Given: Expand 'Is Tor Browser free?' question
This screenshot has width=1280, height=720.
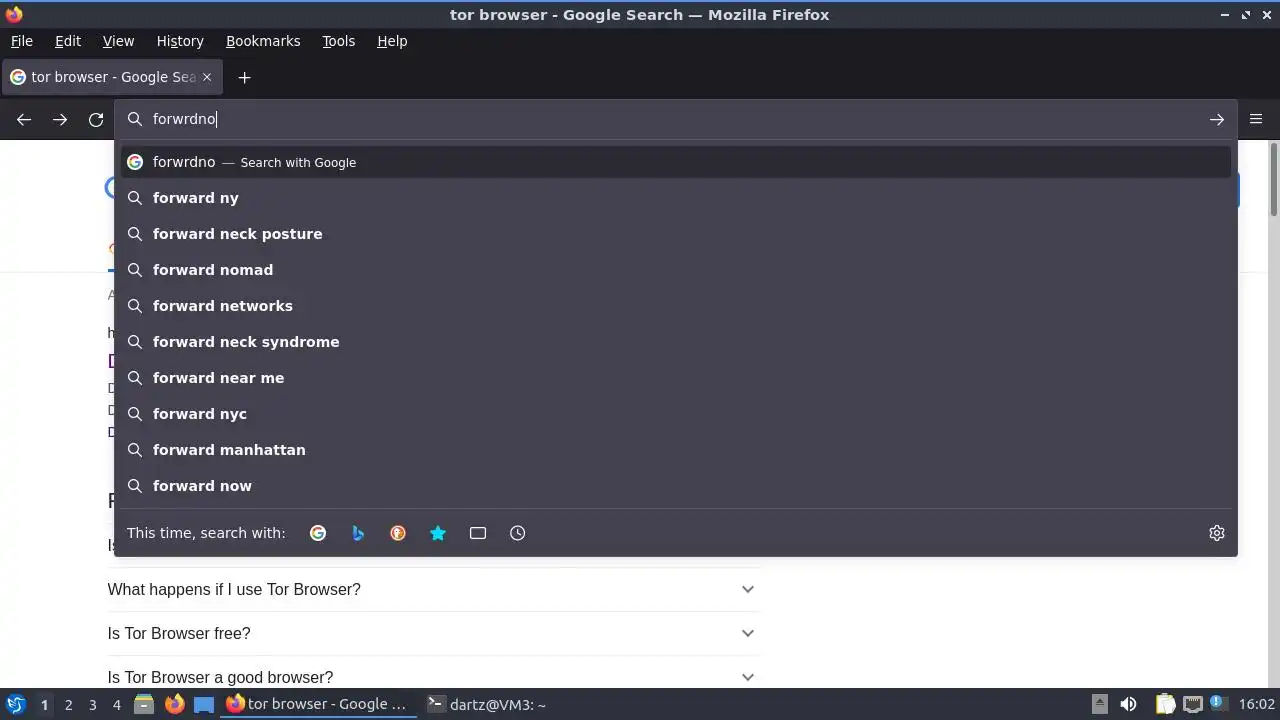Looking at the screenshot, I should (433, 634).
